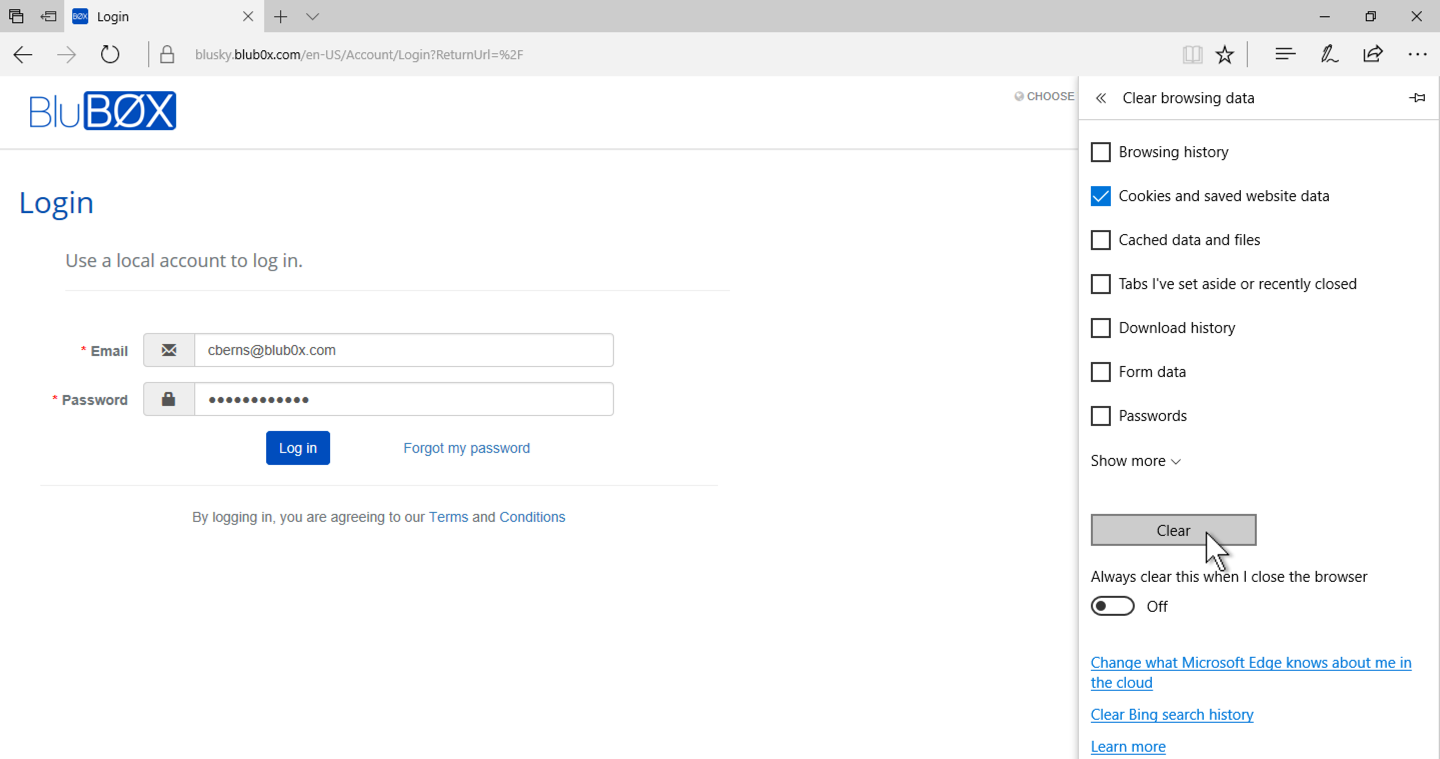Click the Forgot my password link

(466, 448)
